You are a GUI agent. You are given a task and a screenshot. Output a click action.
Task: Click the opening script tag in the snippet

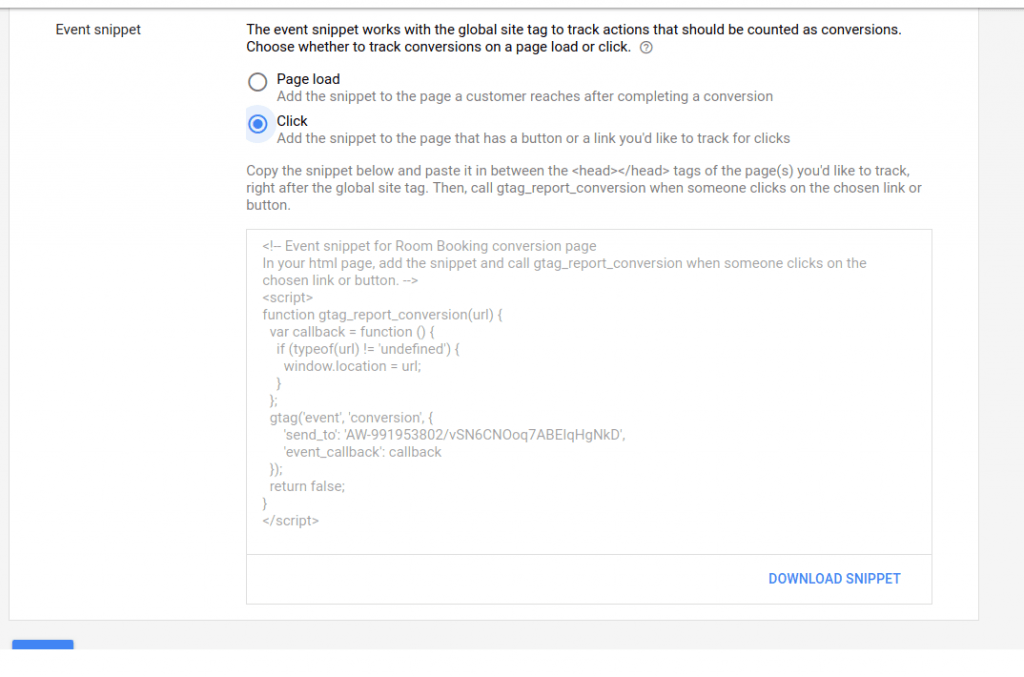(x=288, y=297)
